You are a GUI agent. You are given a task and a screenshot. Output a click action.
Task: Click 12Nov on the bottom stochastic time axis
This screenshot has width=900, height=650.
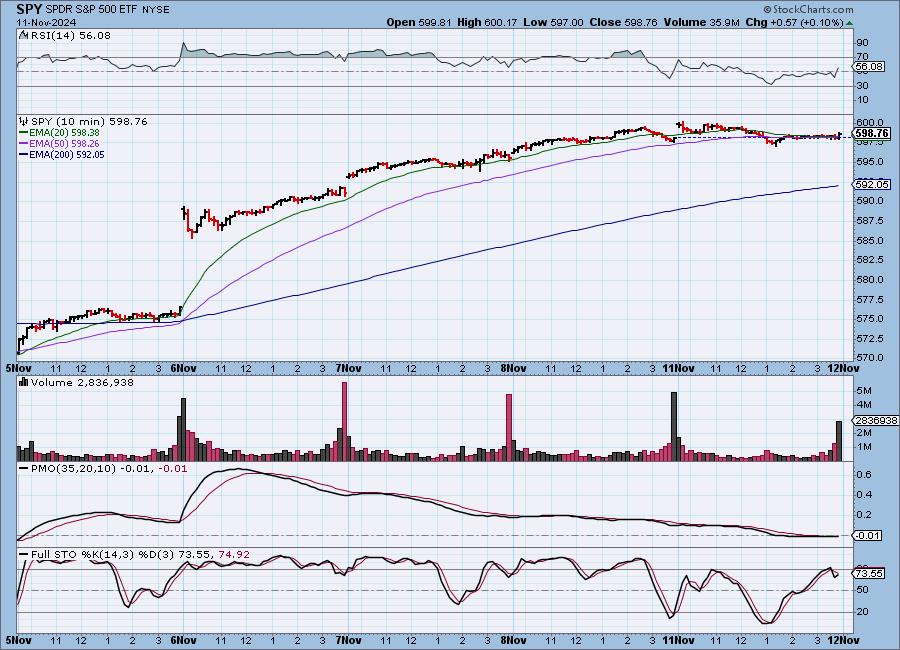(843, 640)
